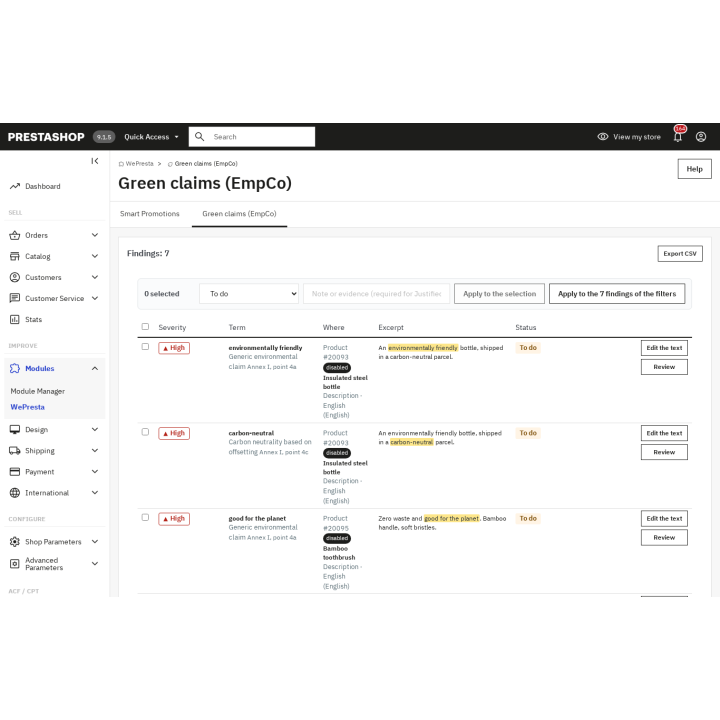Expand the Catalog menu chevron

point(95,256)
